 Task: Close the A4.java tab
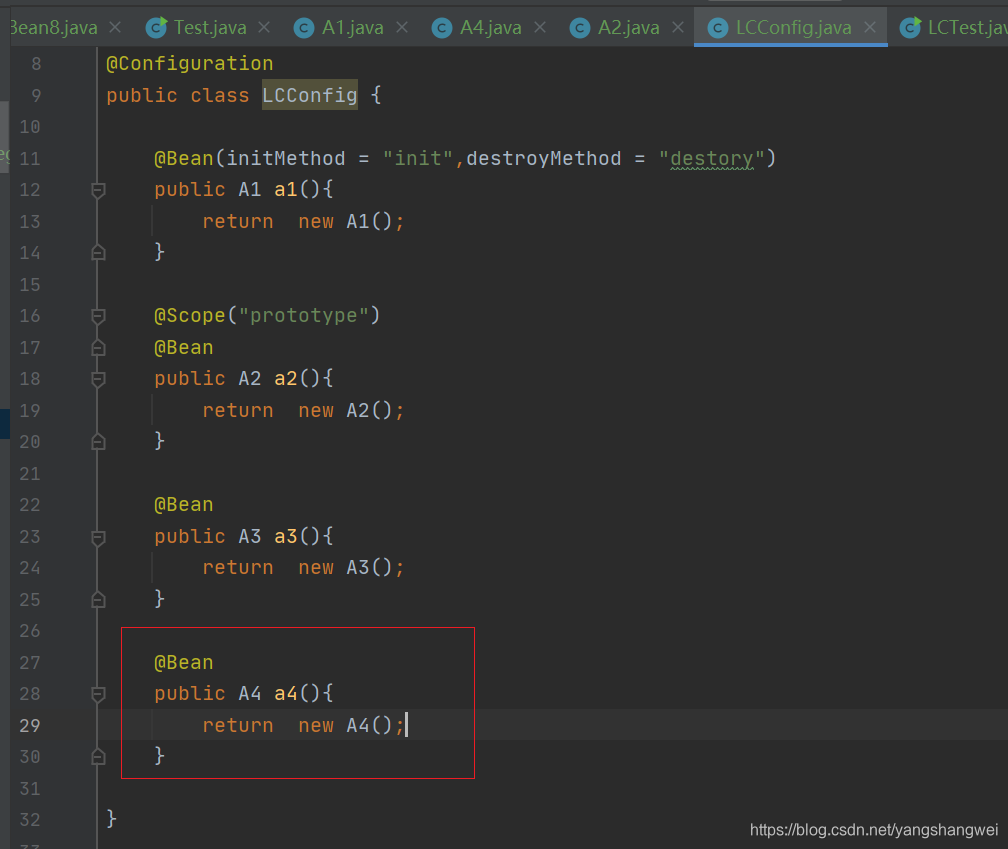tap(540, 27)
